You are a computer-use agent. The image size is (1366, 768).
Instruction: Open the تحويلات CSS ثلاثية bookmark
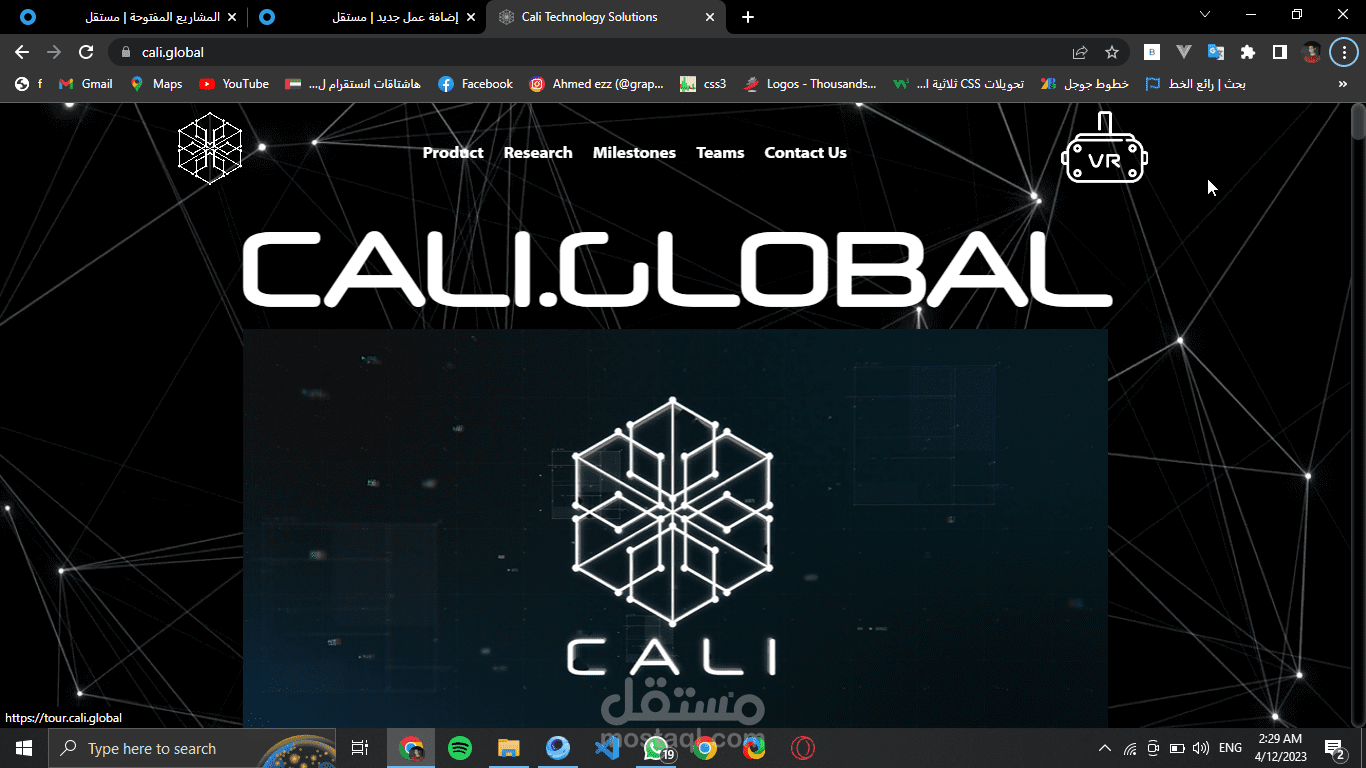point(959,84)
